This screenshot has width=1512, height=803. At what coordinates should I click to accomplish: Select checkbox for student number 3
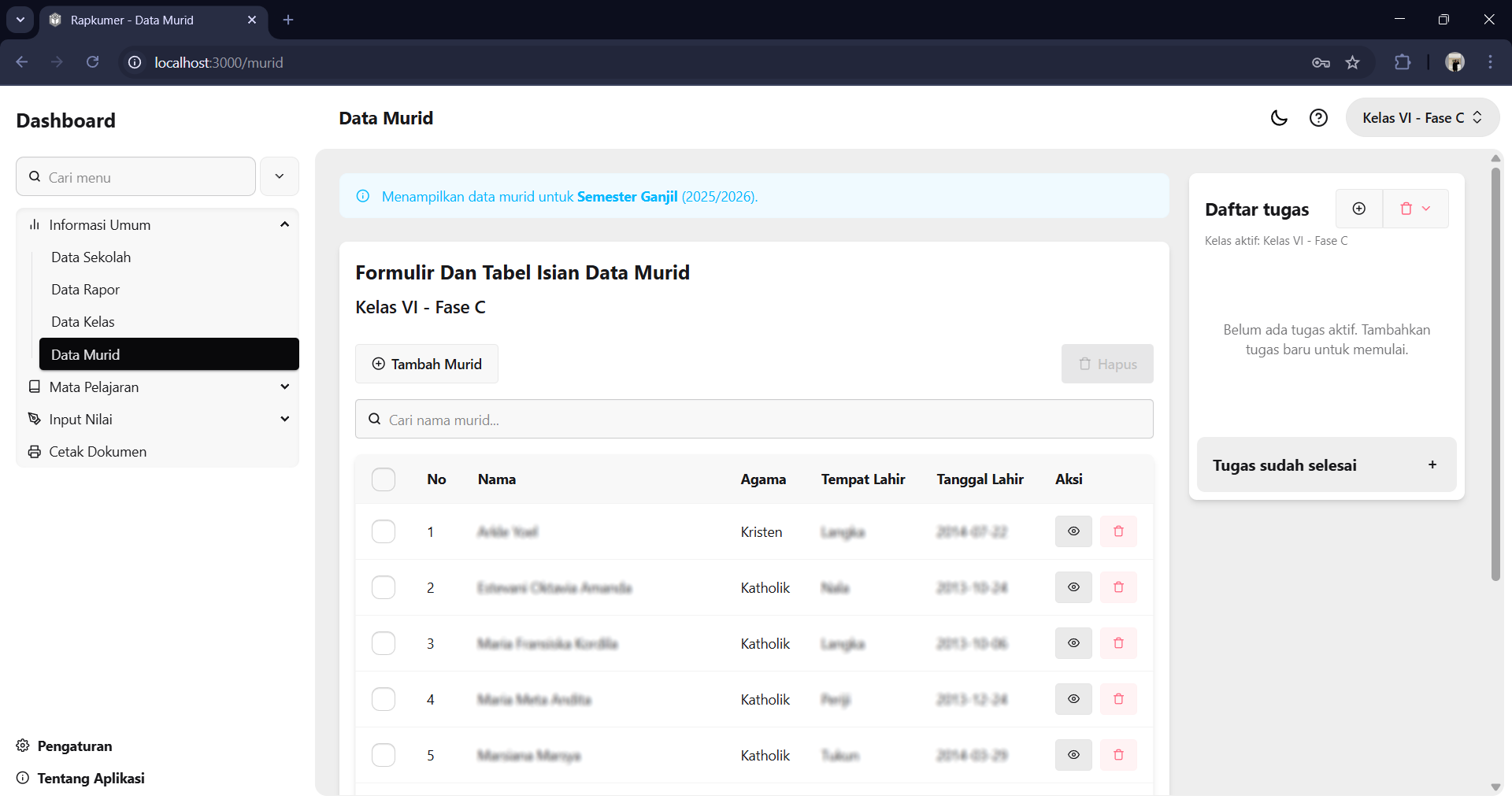(x=384, y=643)
